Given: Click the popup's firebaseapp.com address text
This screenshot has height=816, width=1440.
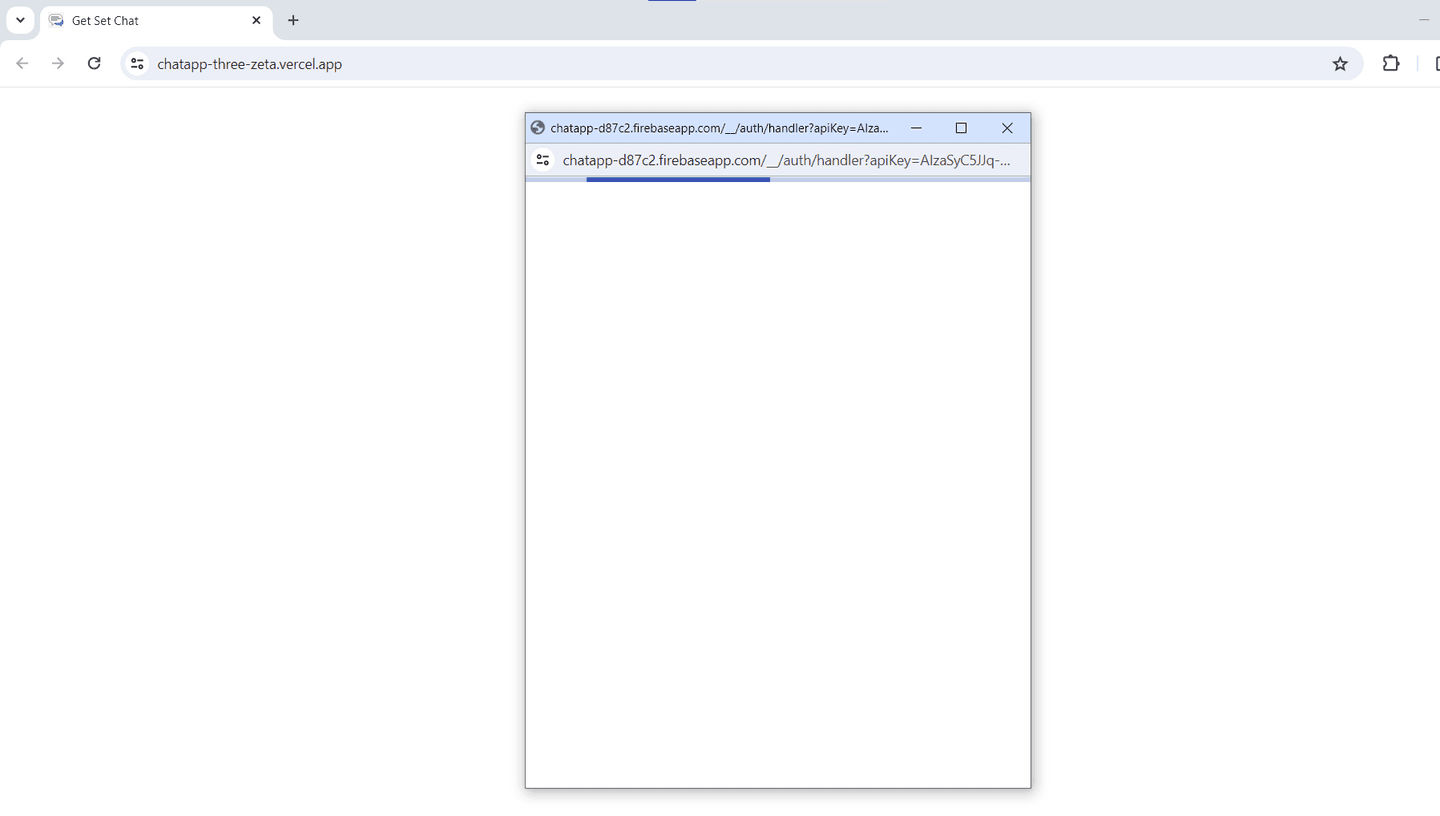Looking at the screenshot, I should coord(787,160).
